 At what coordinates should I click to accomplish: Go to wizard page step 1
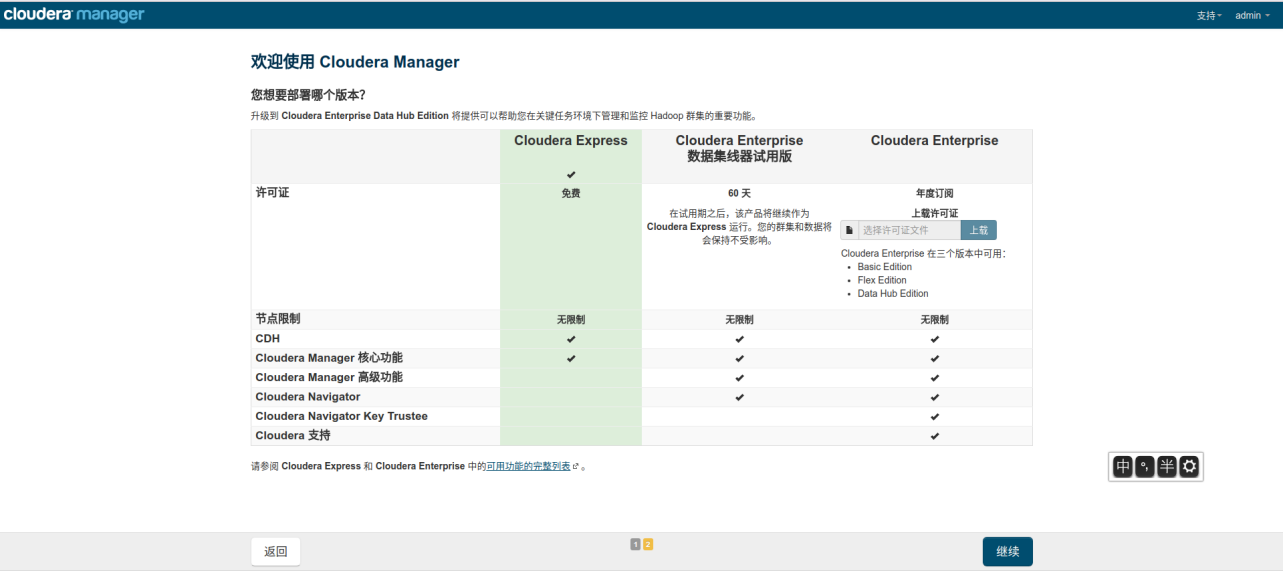pyautogui.click(x=635, y=544)
